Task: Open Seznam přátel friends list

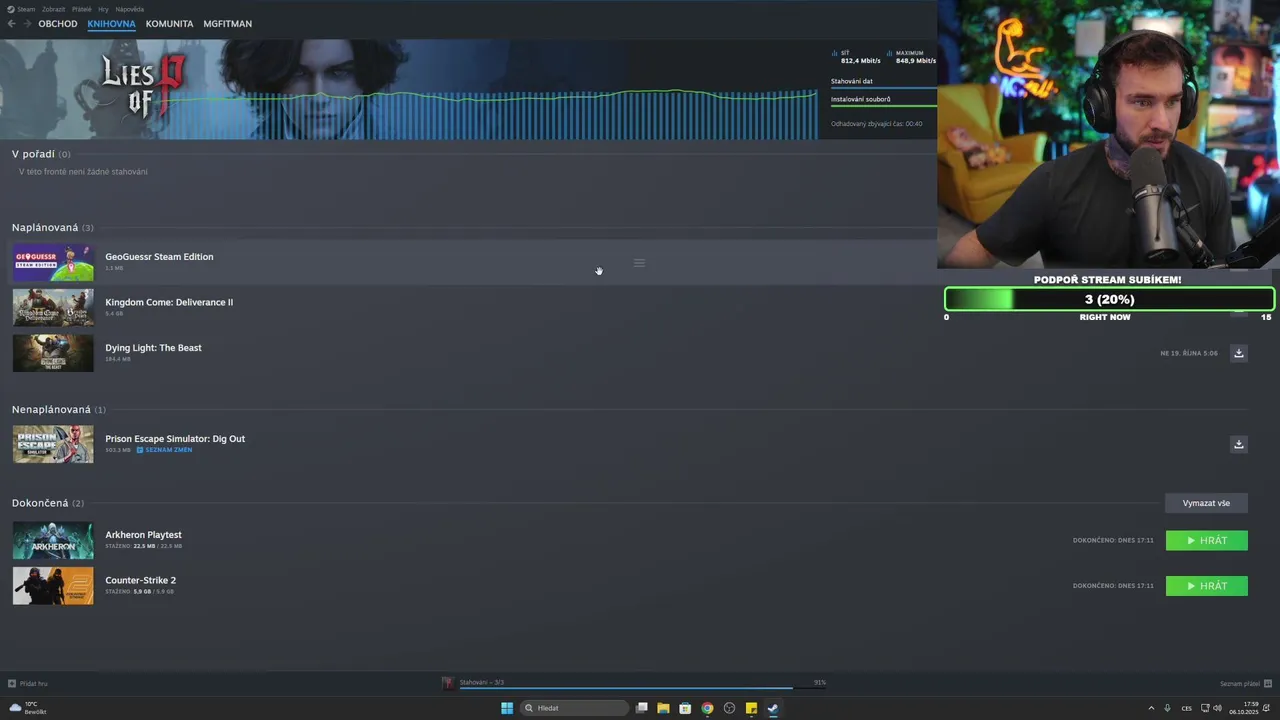Action: pos(1245,684)
